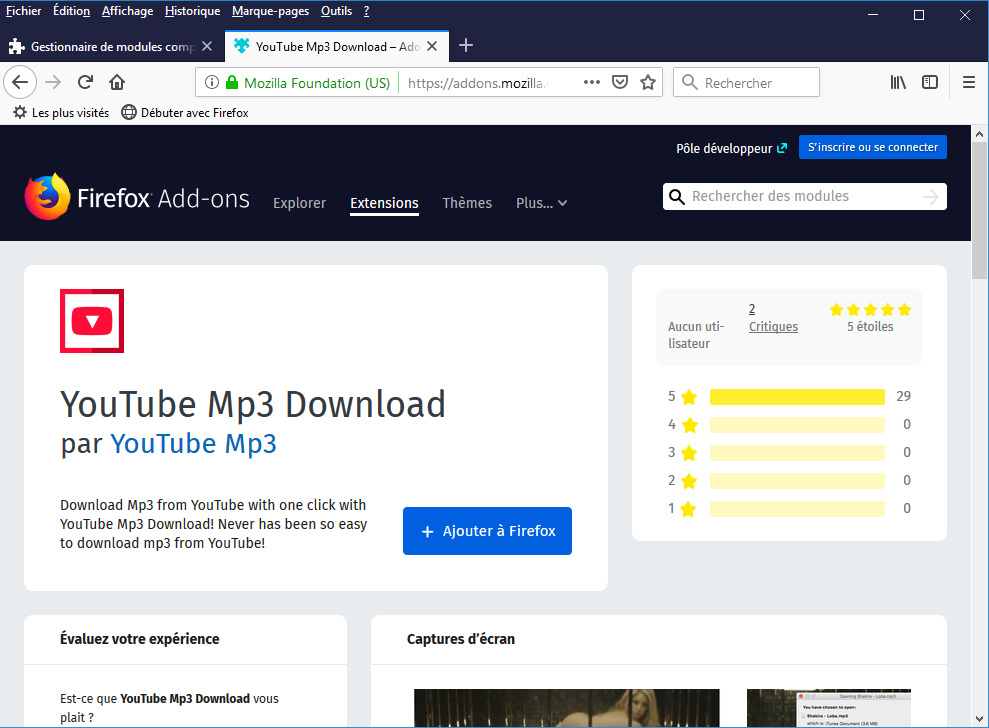Open Les plus visités bookmark
Viewport: 989px width, 728px height.
tap(61, 112)
